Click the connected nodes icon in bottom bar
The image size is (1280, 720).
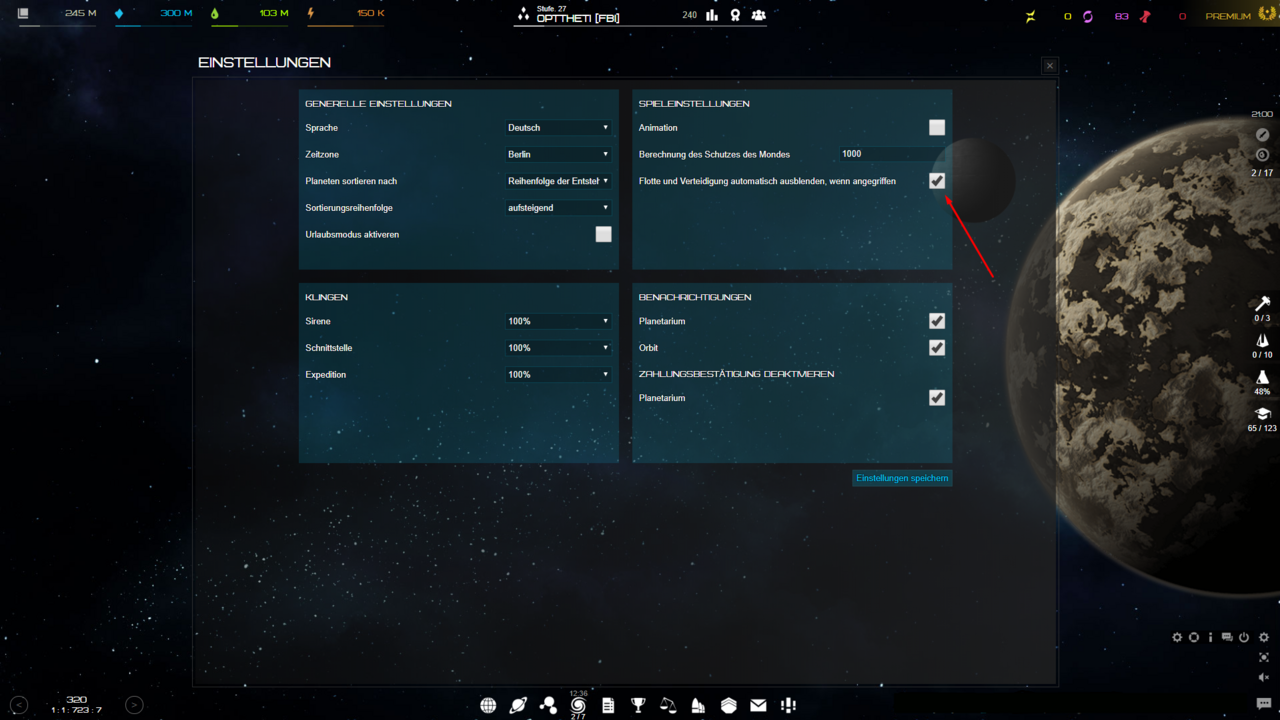[548, 705]
